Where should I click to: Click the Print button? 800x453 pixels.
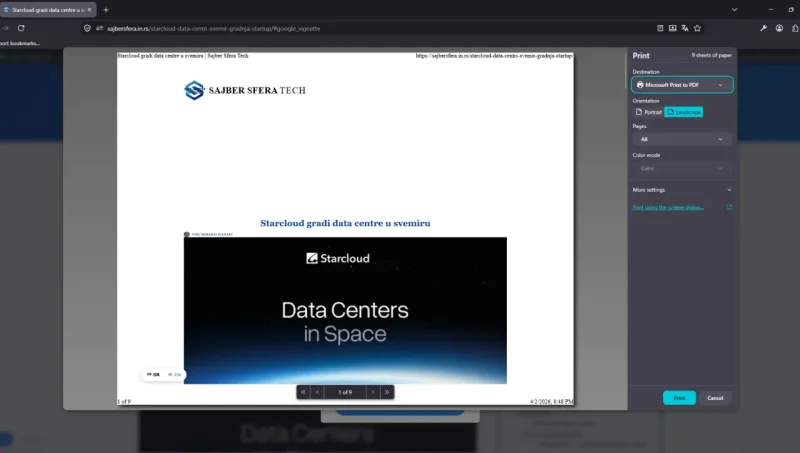[679, 398]
